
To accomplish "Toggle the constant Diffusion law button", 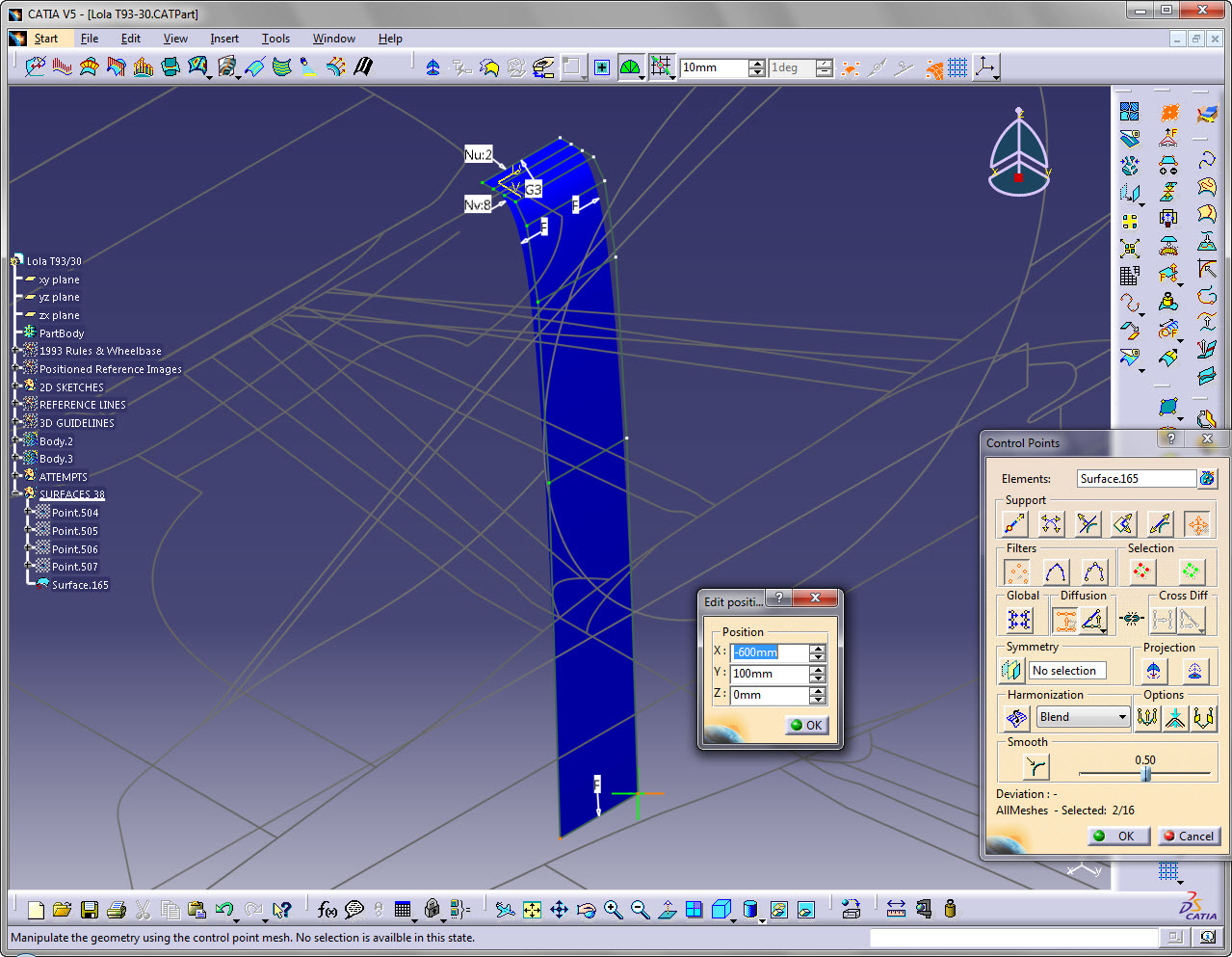I will (1064, 620).
